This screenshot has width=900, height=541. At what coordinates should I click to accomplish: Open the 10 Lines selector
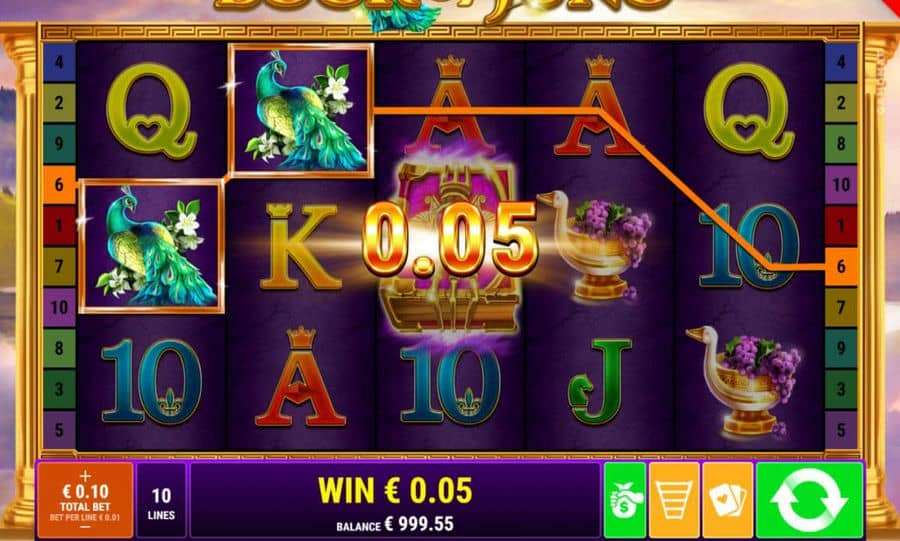coord(161,501)
